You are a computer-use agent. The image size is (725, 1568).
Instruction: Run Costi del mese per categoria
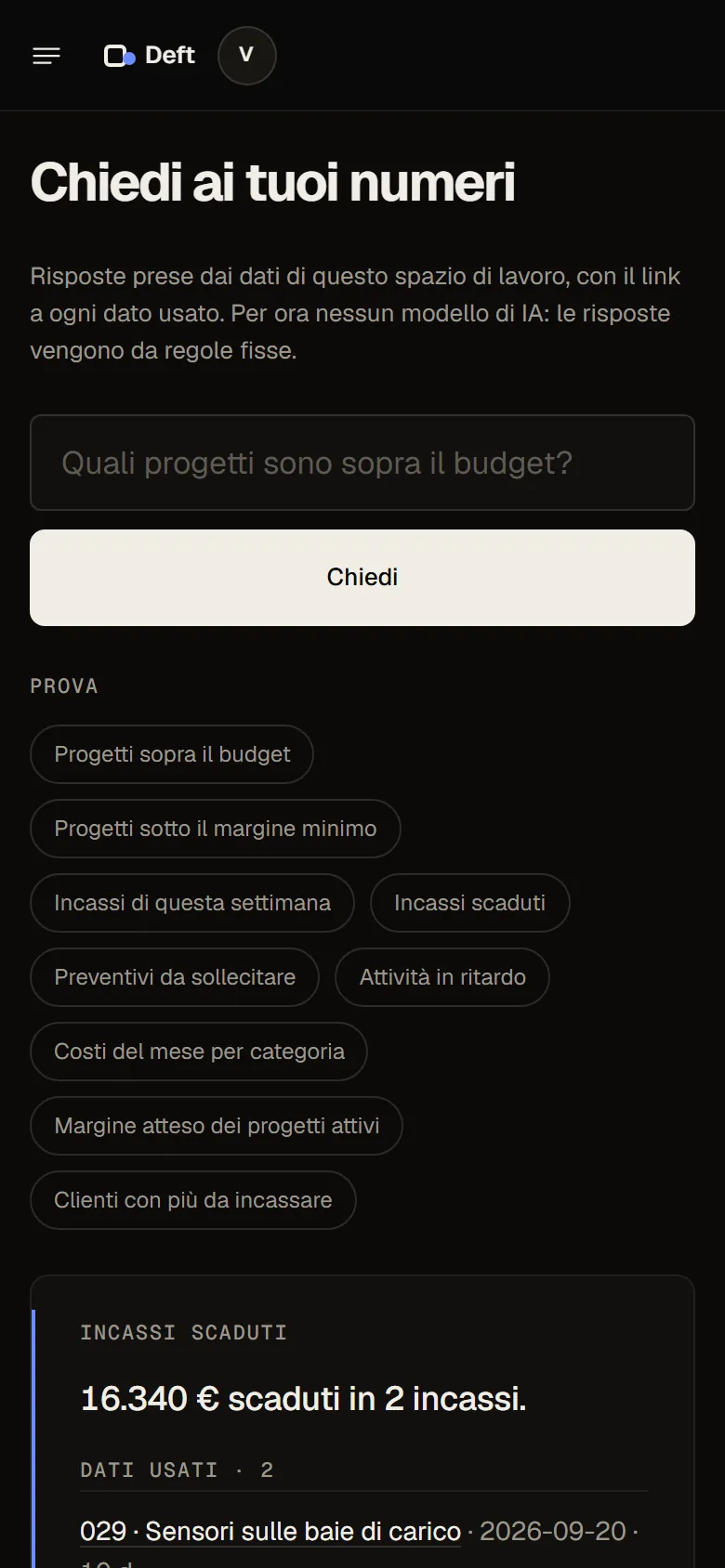[199, 1052]
